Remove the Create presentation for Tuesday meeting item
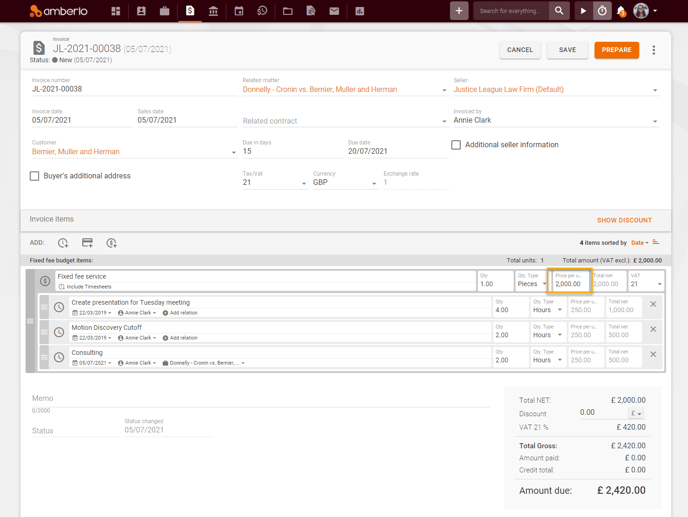 (653, 304)
